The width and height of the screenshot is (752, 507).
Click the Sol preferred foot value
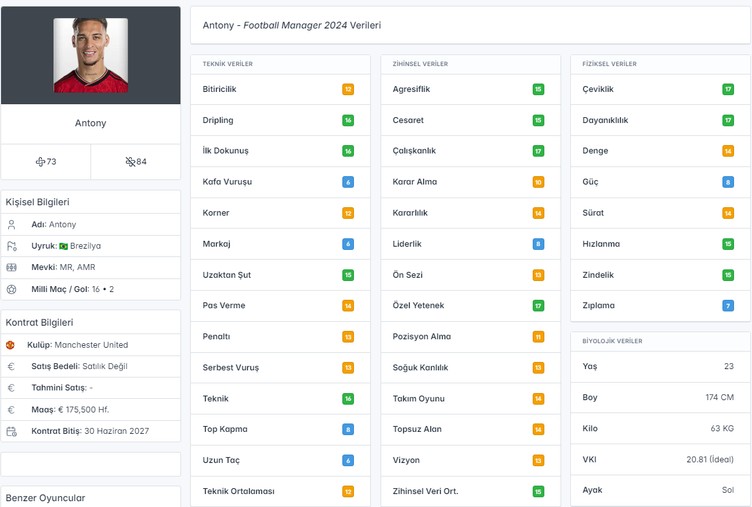(728, 490)
